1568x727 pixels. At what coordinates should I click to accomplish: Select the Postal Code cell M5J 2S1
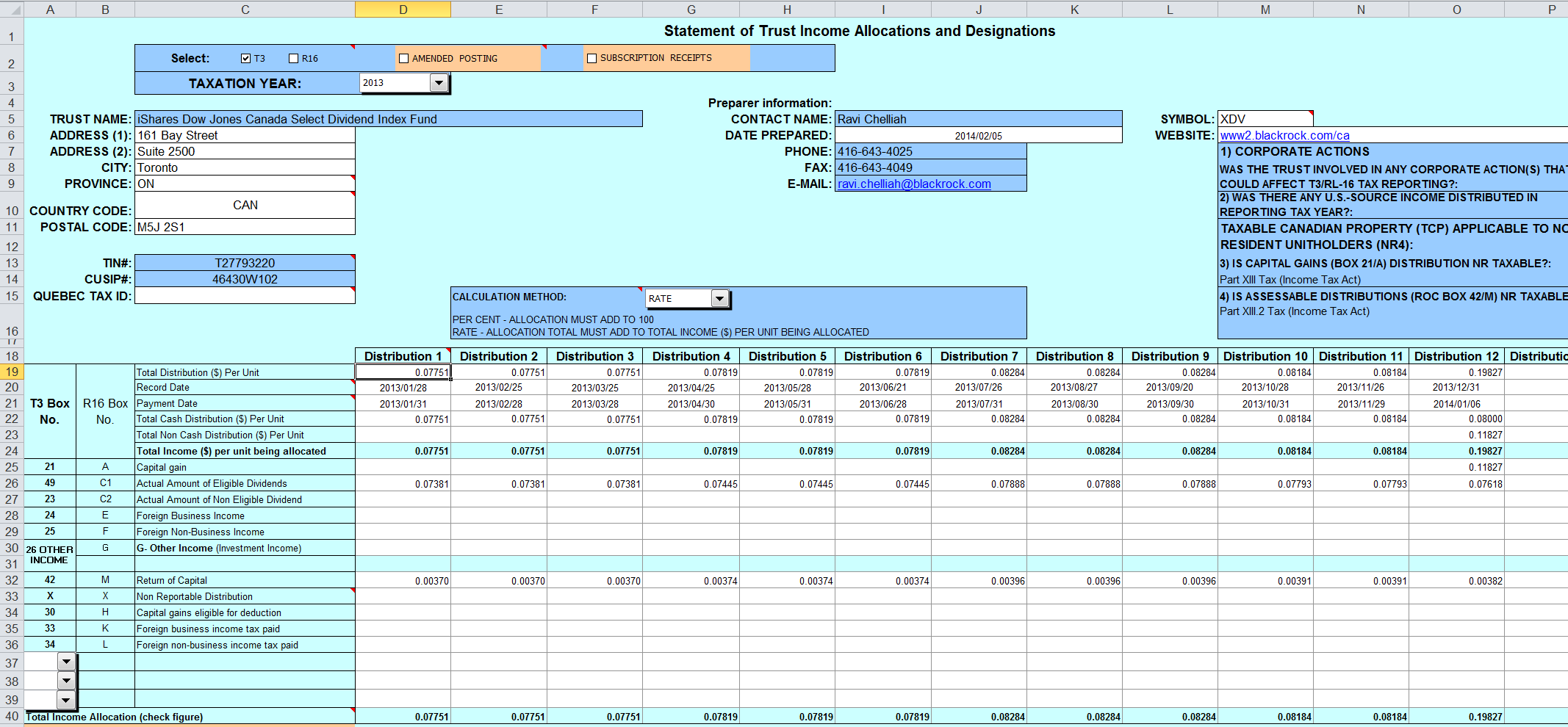click(x=245, y=227)
